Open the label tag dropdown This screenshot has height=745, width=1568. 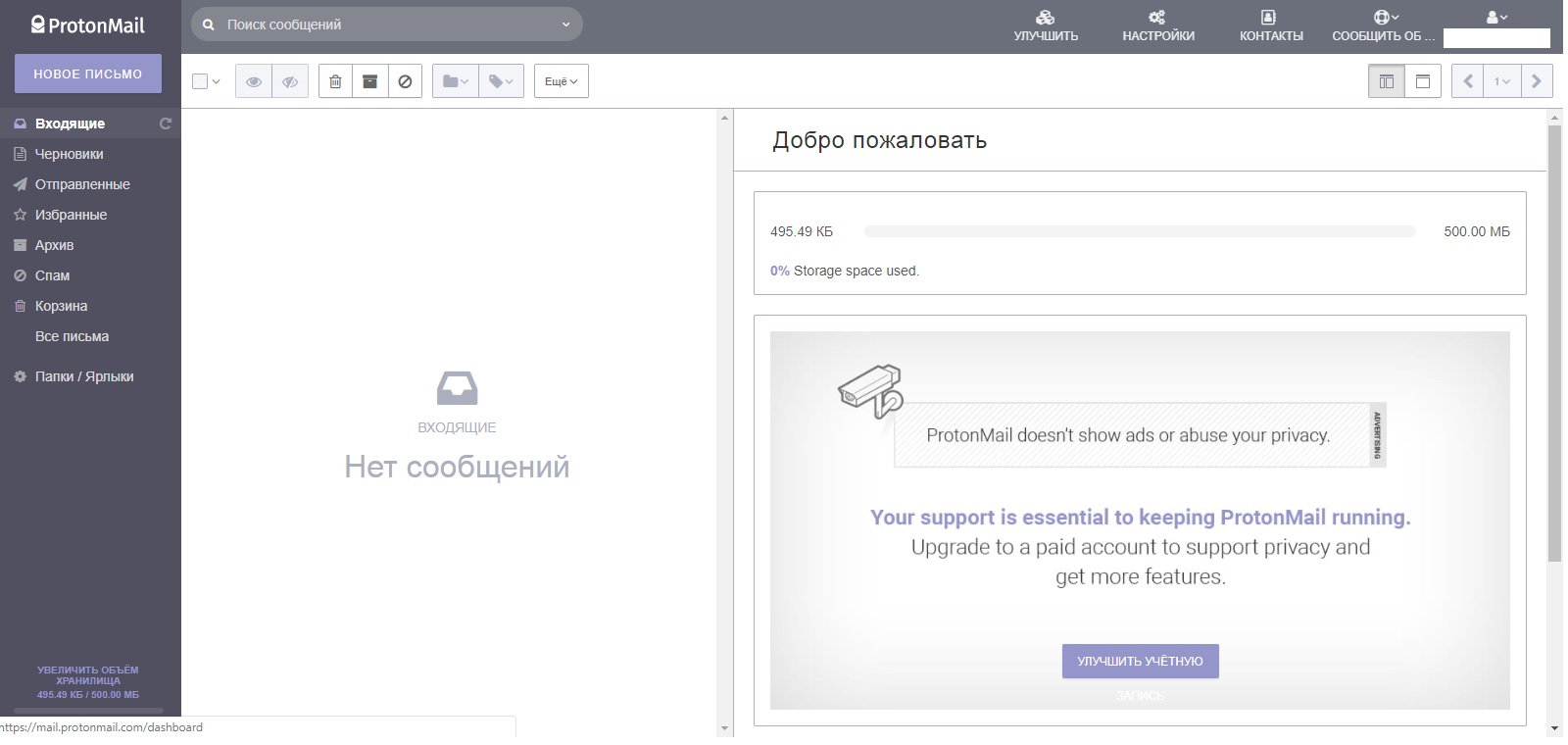[501, 81]
